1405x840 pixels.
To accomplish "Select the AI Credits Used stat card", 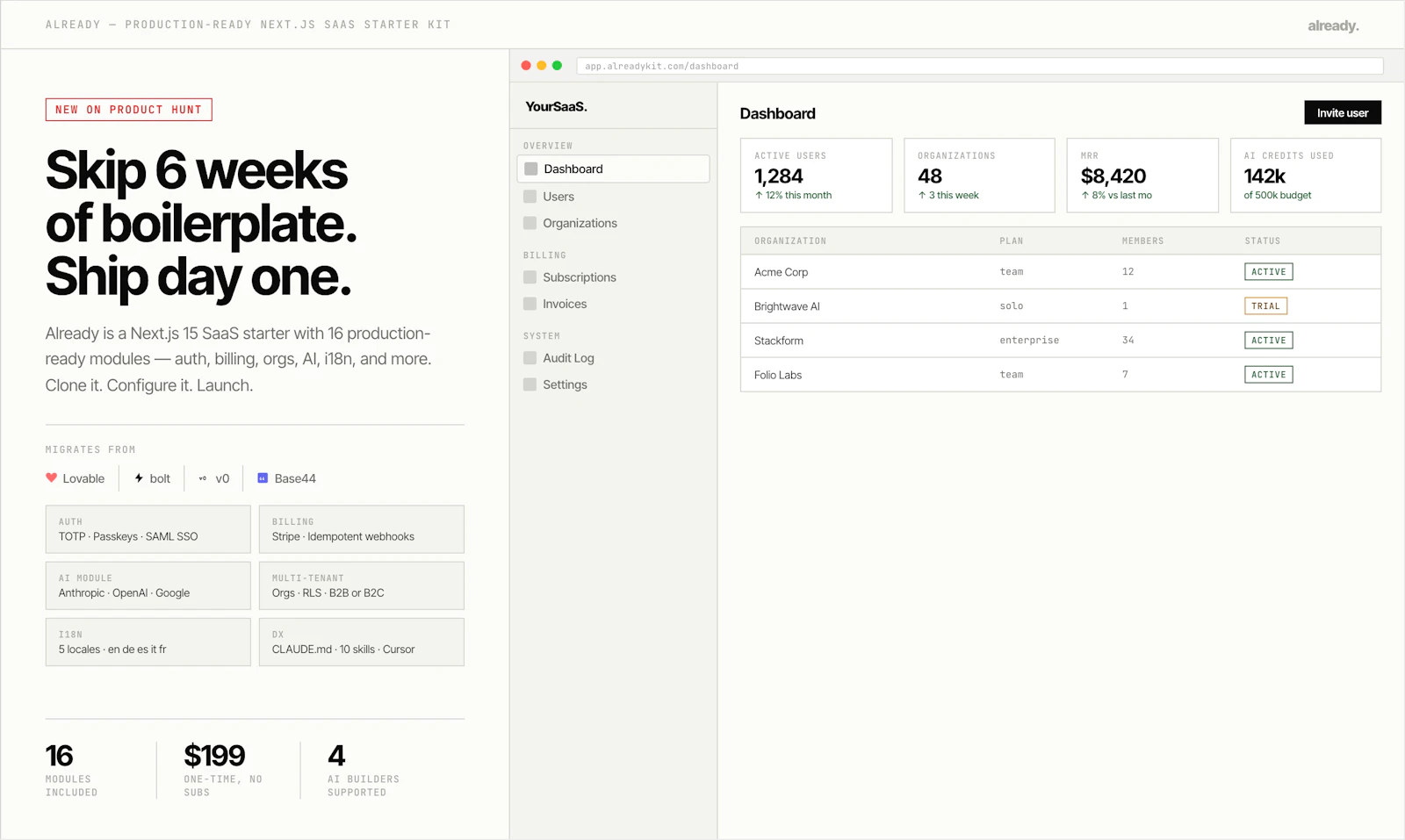I will tap(1306, 176).
